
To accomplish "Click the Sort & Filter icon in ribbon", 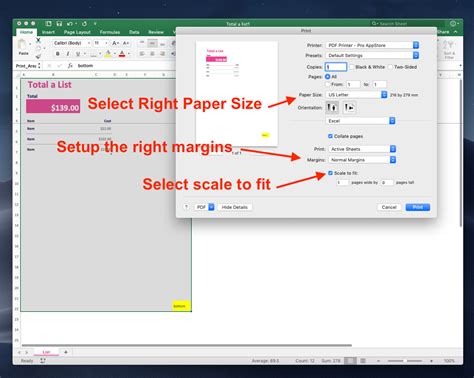I will point(449,49).
